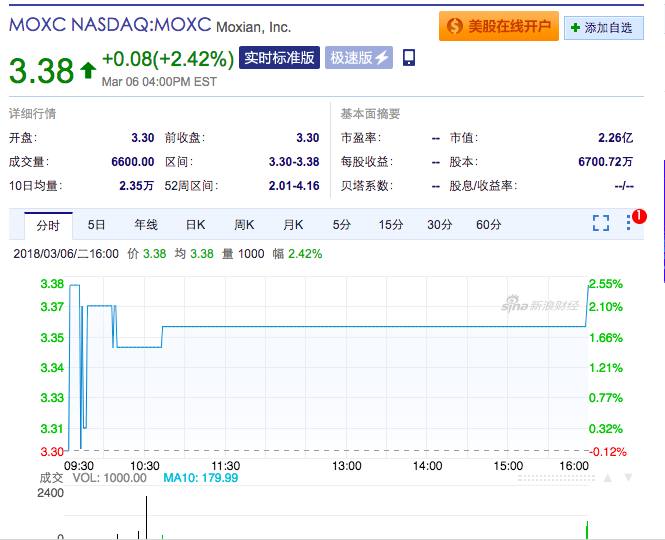Select the 月K chart tab
The image size is (665, 540).
pos(293,225)
